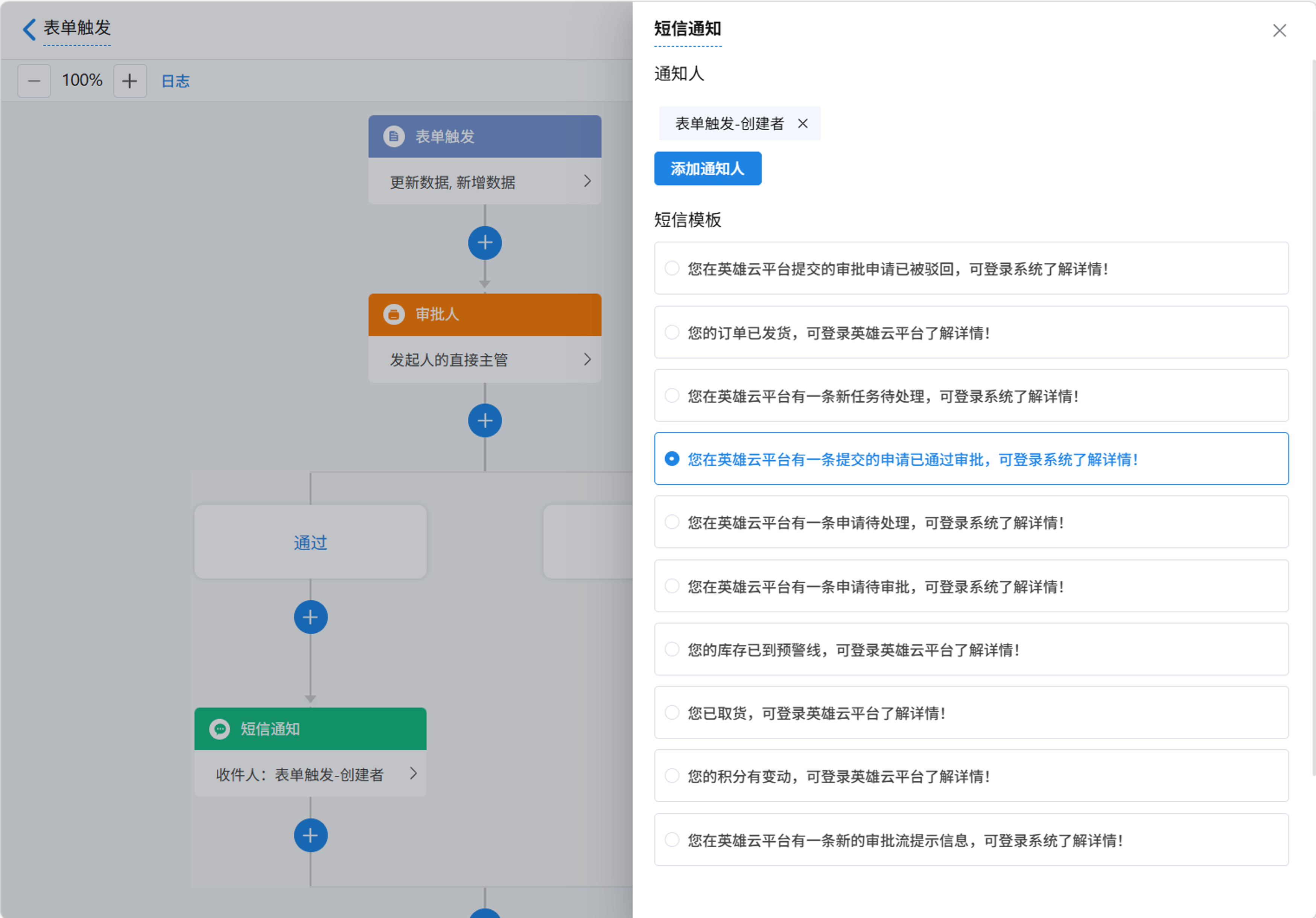This screenshot has width=1316, height=918.
Task: Zoom out with the minus button
Action: point(34,81)
